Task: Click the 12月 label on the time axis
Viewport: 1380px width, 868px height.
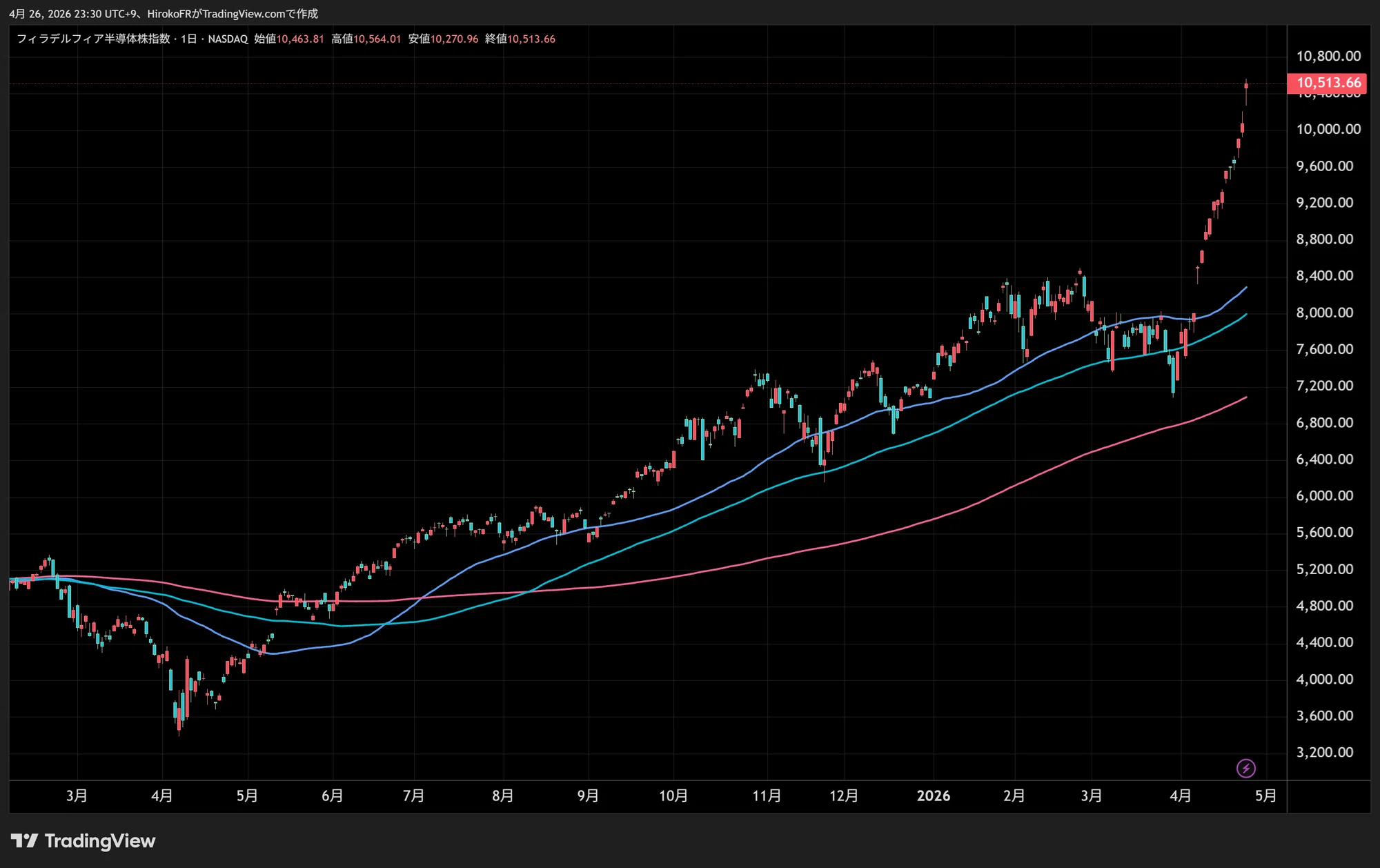Action: point(844,796)
